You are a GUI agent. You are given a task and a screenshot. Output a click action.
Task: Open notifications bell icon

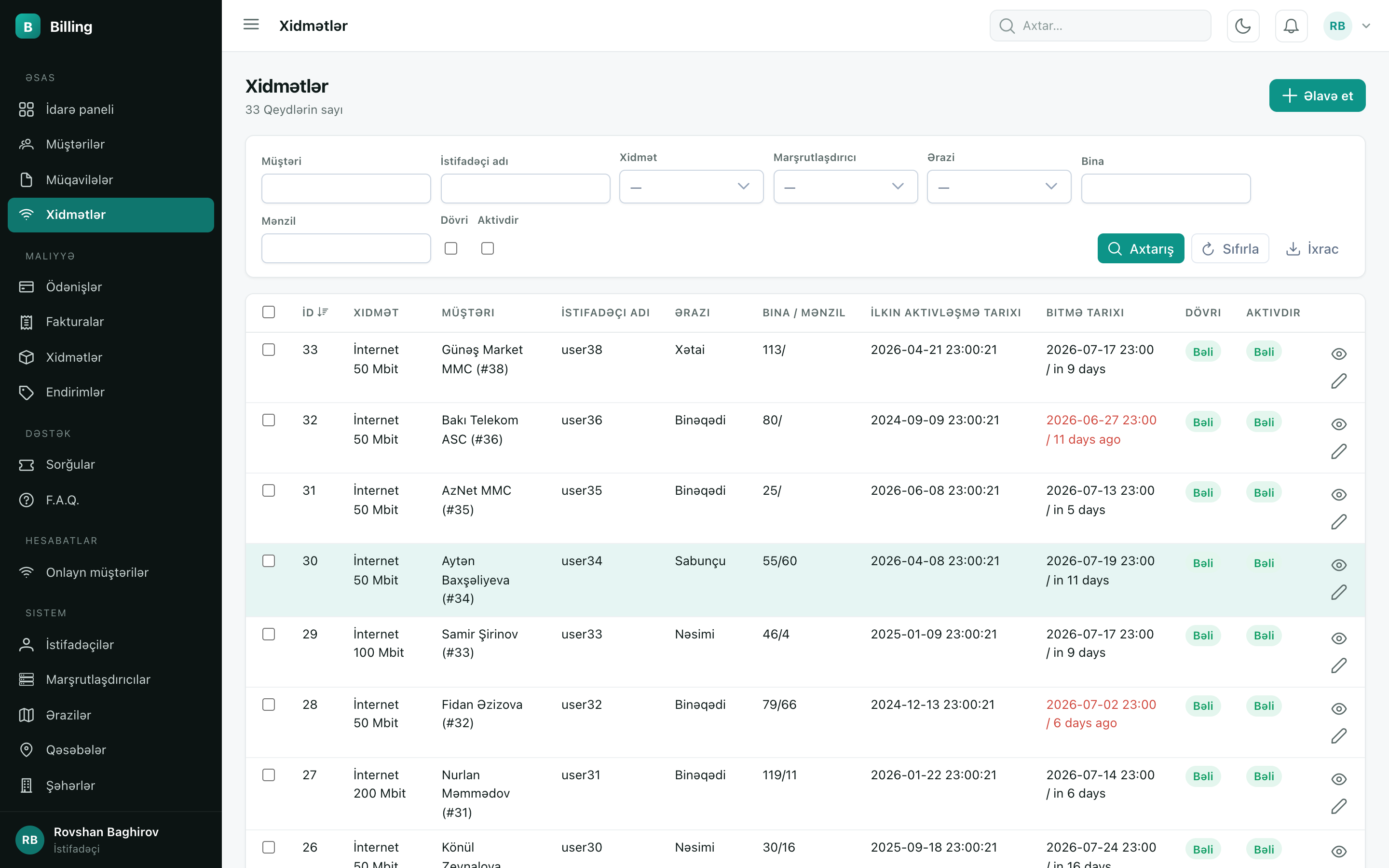coord(1291,26)
